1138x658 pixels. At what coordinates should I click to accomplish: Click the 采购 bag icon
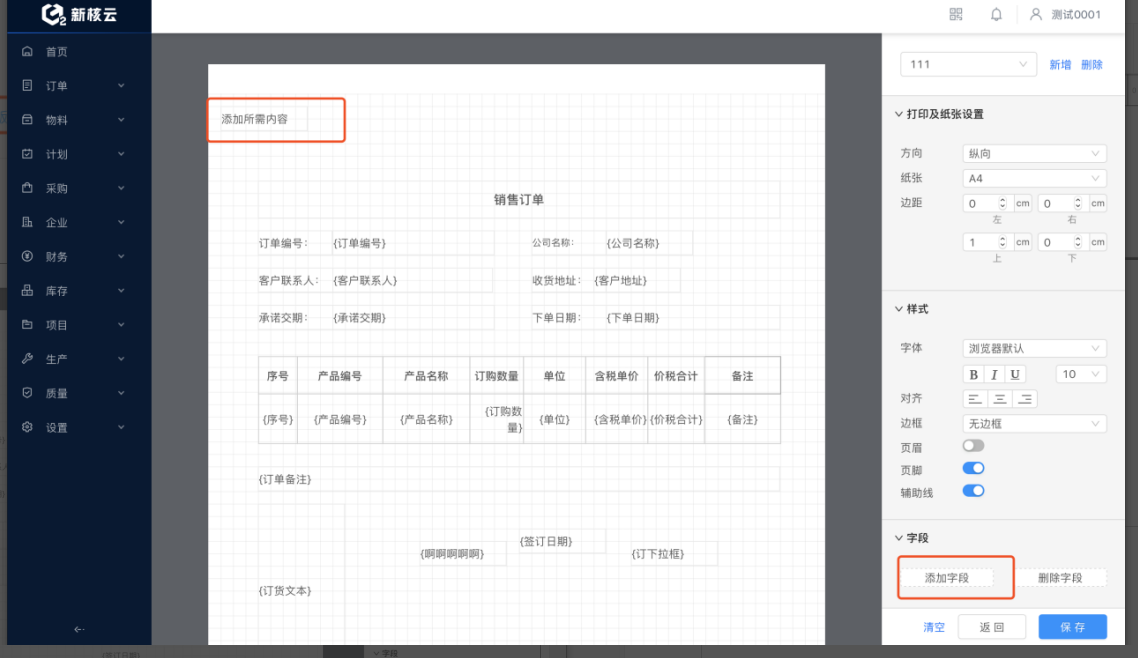click(x=28, y=188)
